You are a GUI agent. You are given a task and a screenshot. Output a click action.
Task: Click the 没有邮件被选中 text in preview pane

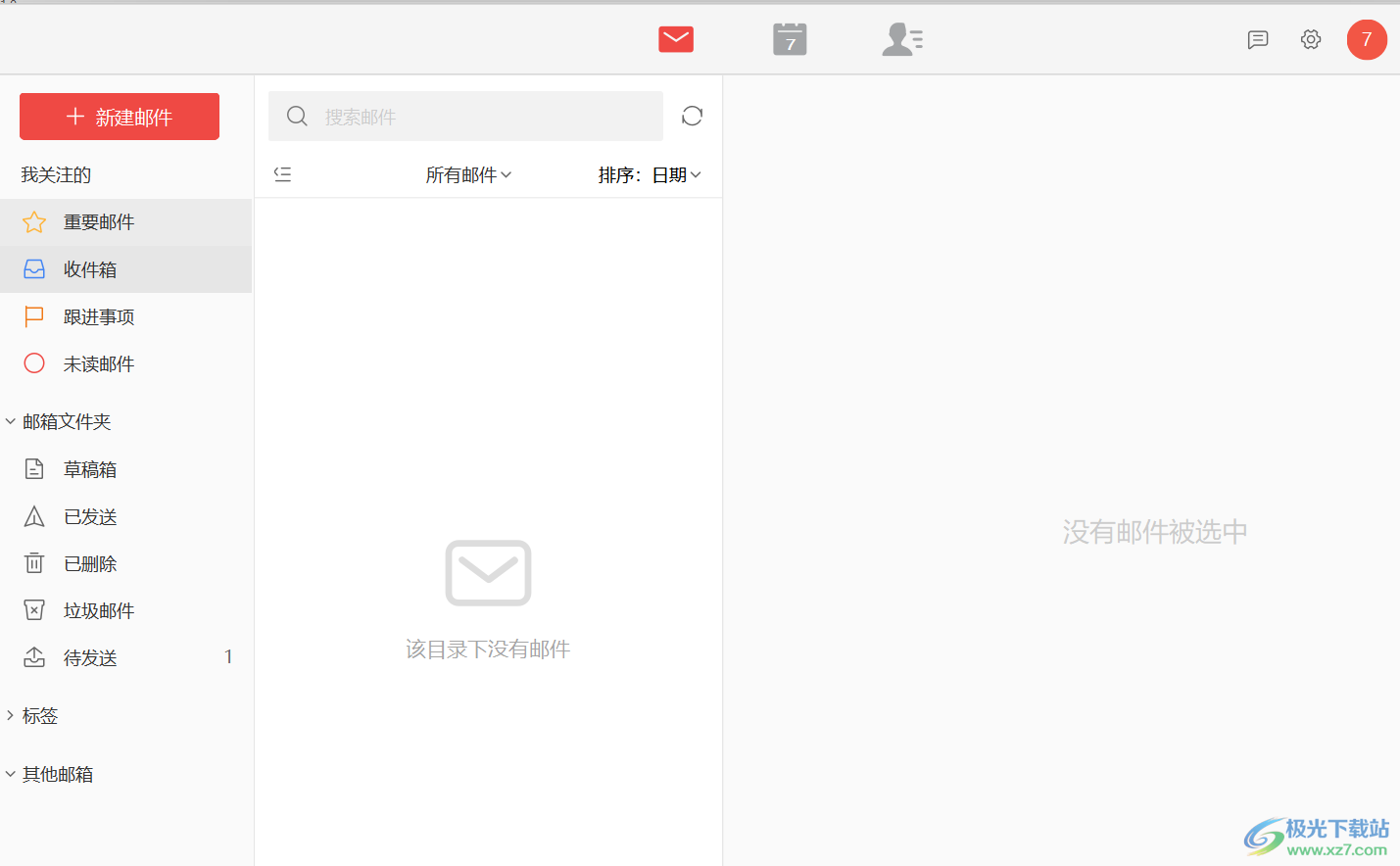tap(1155, 532)
